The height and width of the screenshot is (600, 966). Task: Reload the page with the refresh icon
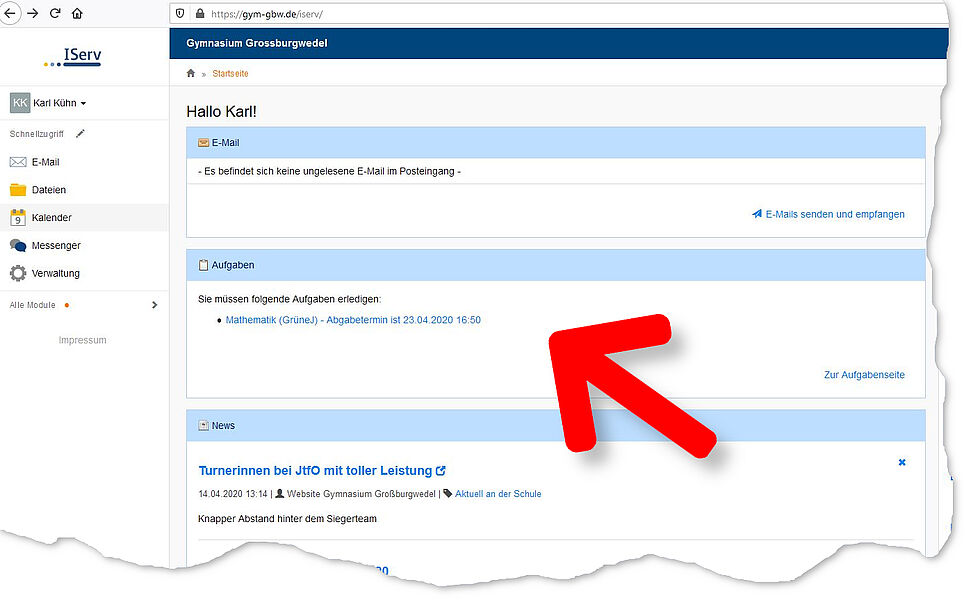(54, 14)
